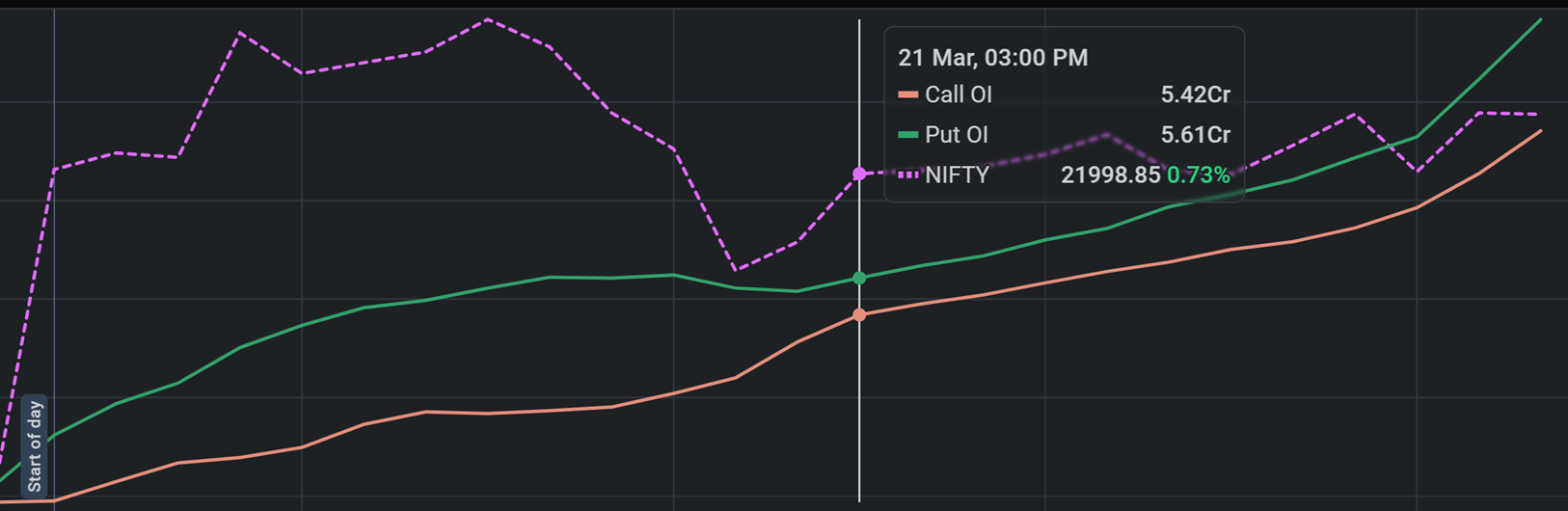The width and height of the screenshot is (1568, 511).
Task: Click the Call OI label in tooltip
Action: point(958,95)
